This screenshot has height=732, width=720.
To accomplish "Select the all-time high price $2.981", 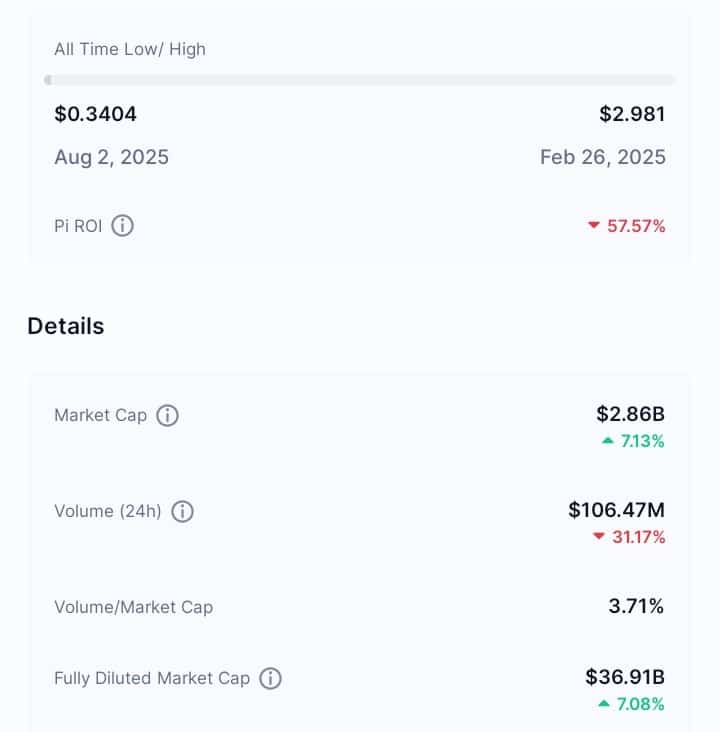I will tap(632, 114).
